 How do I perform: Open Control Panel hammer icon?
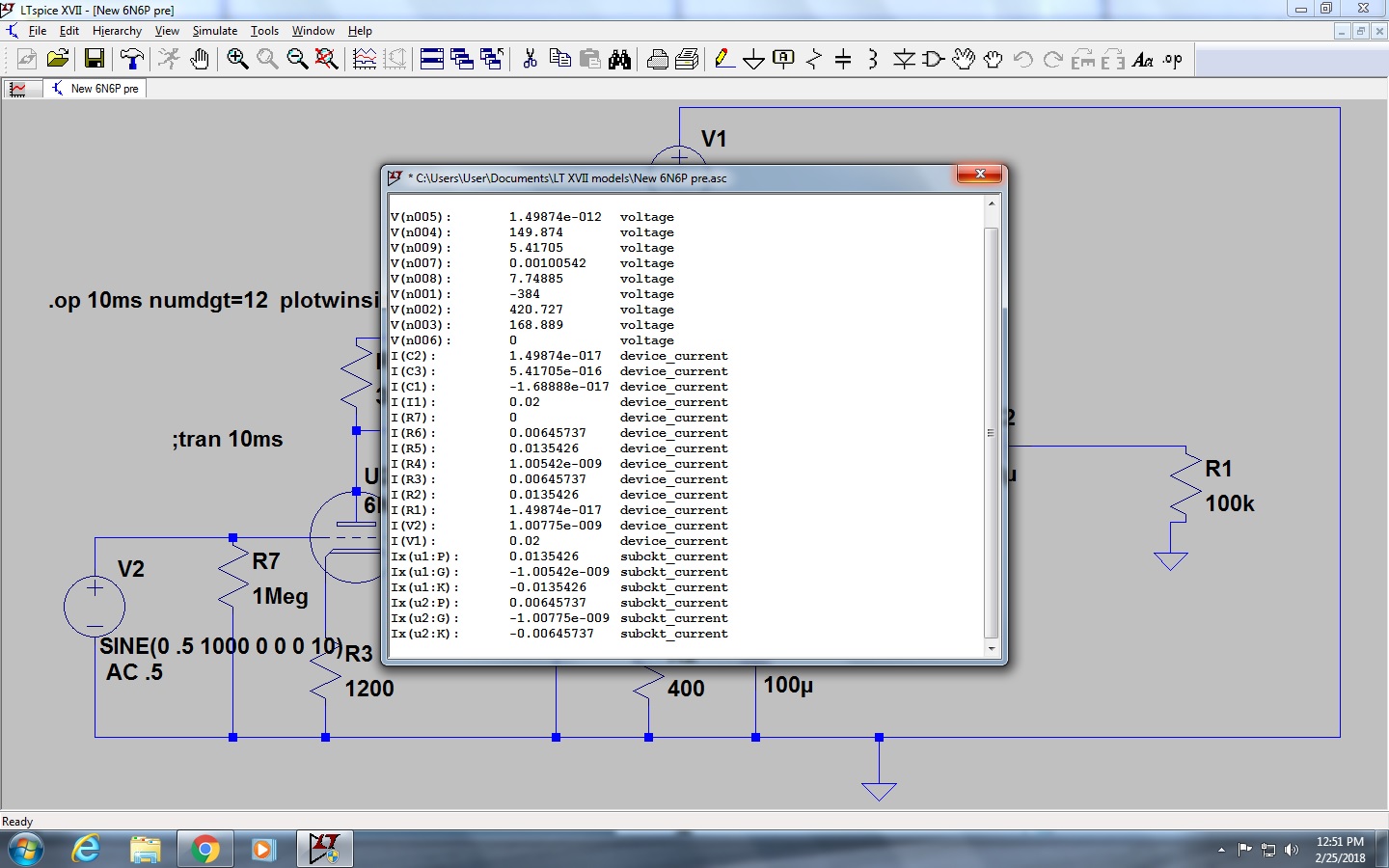(132, 60)
